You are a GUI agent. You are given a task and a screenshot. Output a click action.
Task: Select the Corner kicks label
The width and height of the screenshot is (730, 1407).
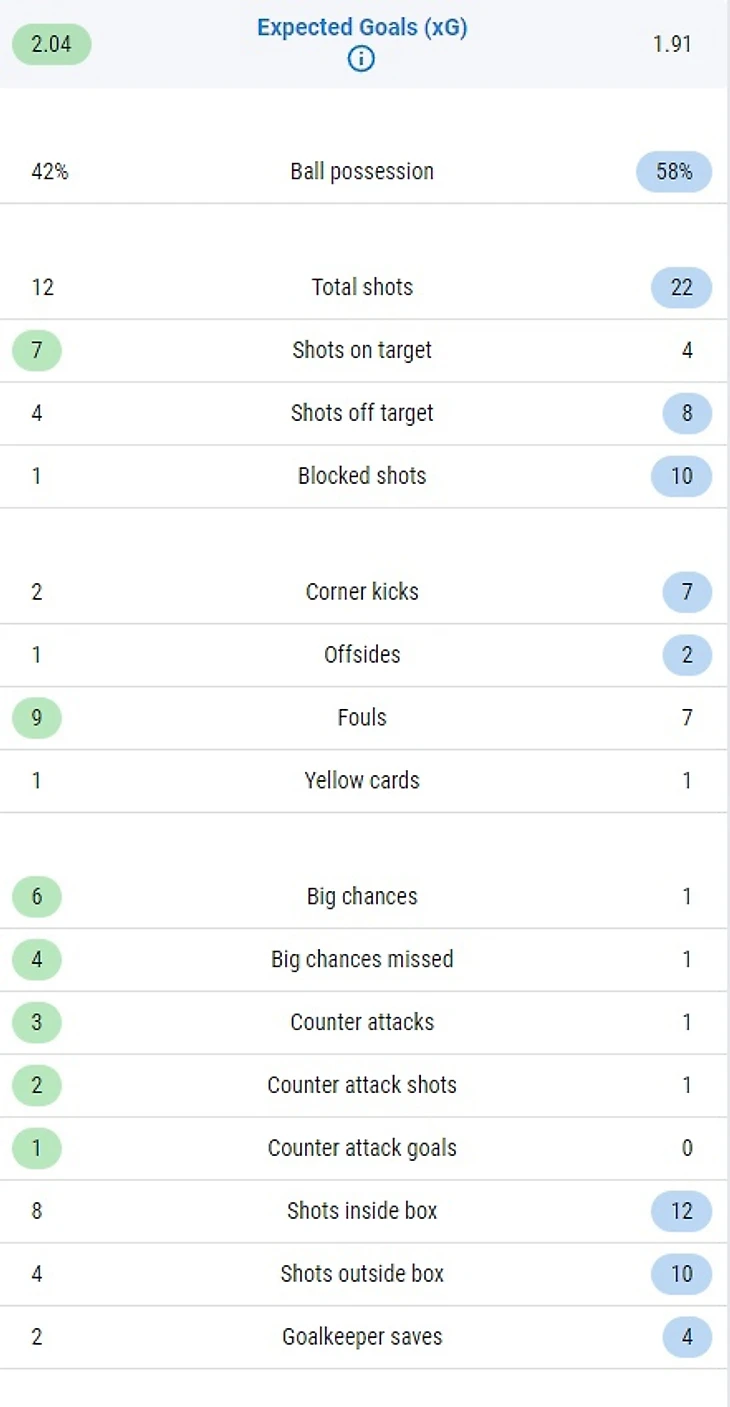[362, 592]
